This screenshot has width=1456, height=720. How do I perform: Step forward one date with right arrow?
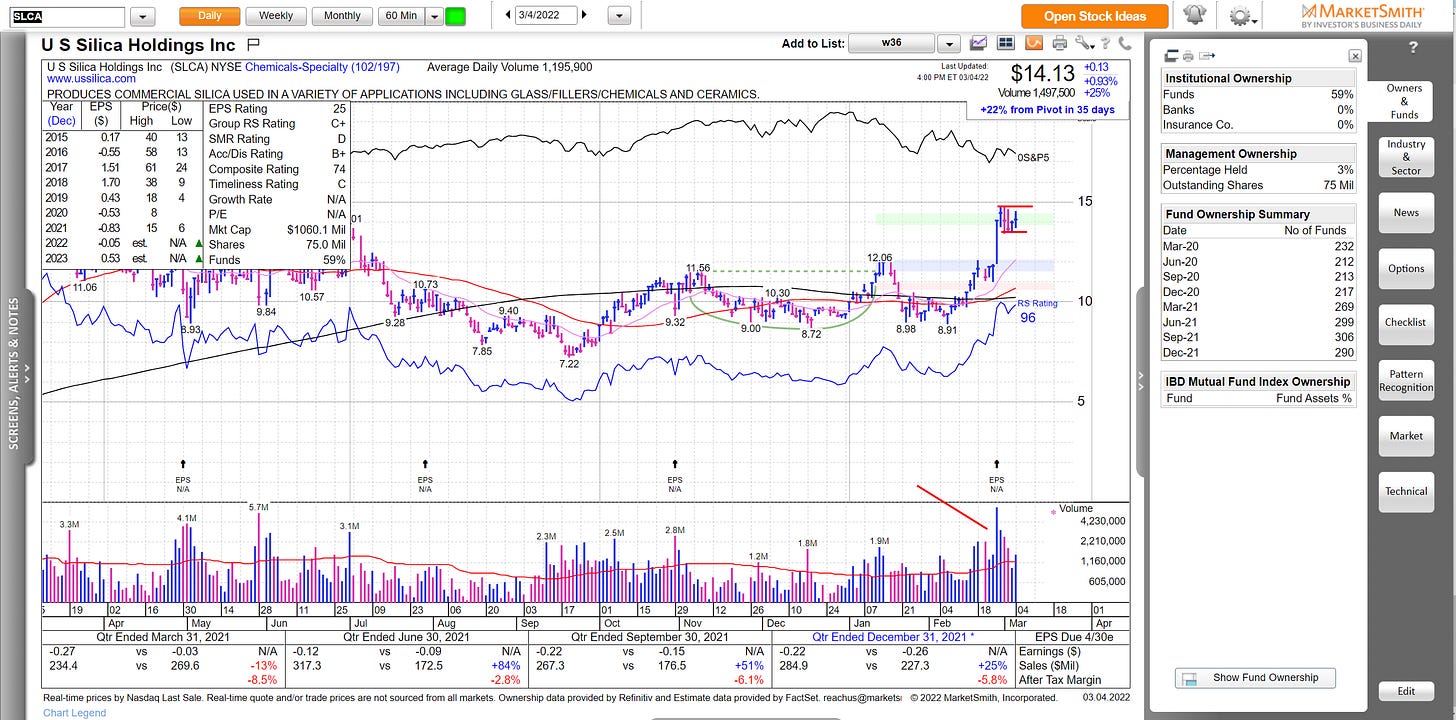click(585, 15)
